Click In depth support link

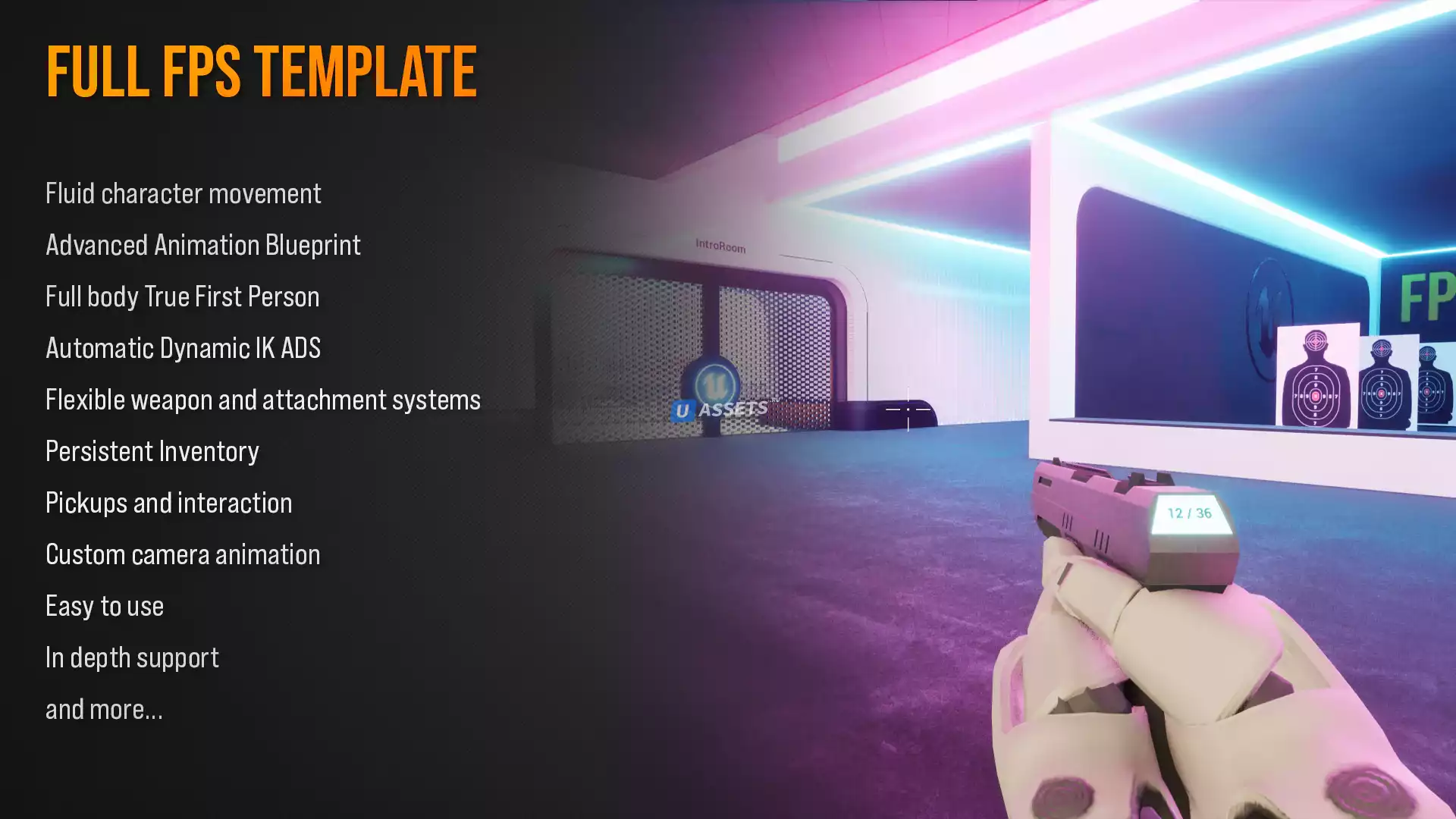point(131,657)
